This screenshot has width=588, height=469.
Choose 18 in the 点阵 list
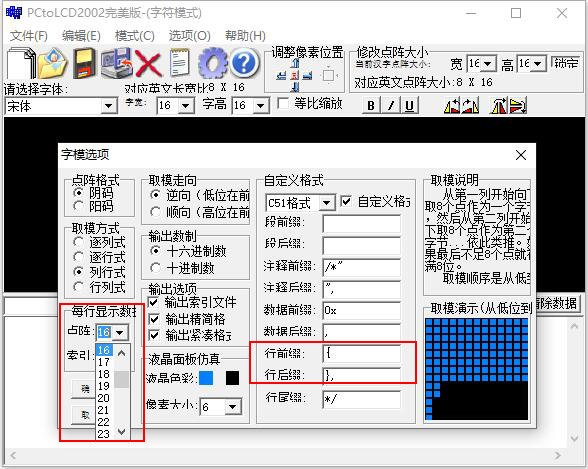click(x=104, y=374)
